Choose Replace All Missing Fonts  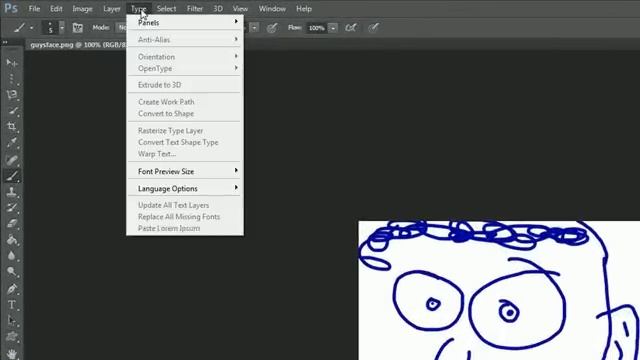tap(185, 217)
